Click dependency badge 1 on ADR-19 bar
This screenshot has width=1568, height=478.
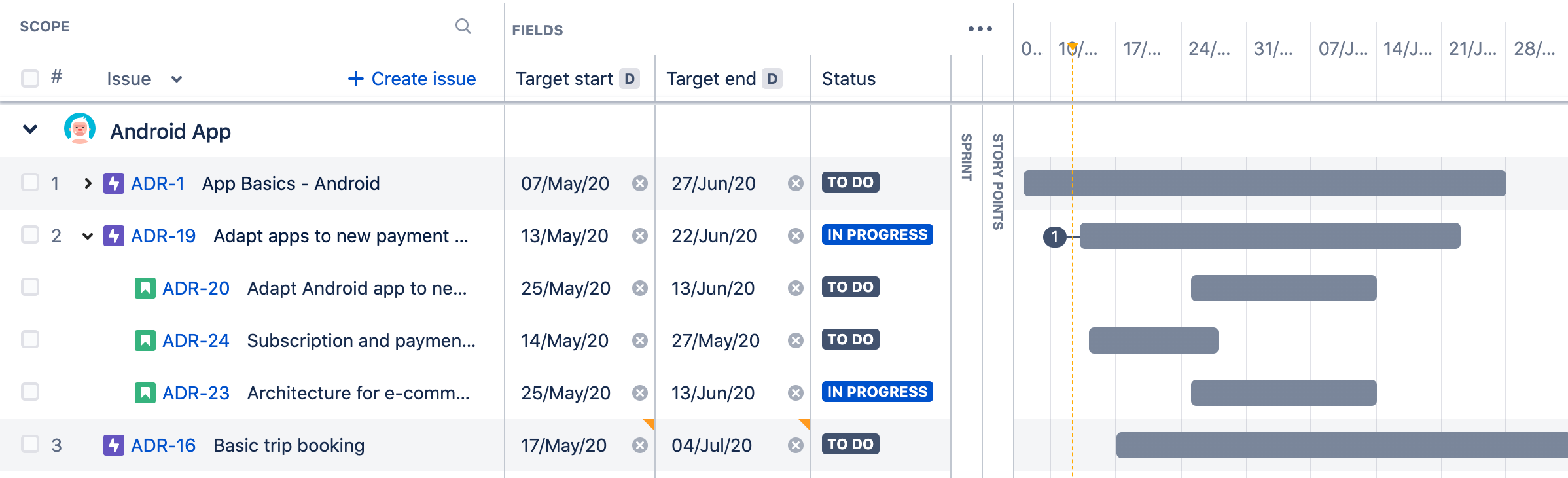pyautogui.click(x=1054, y=236)
